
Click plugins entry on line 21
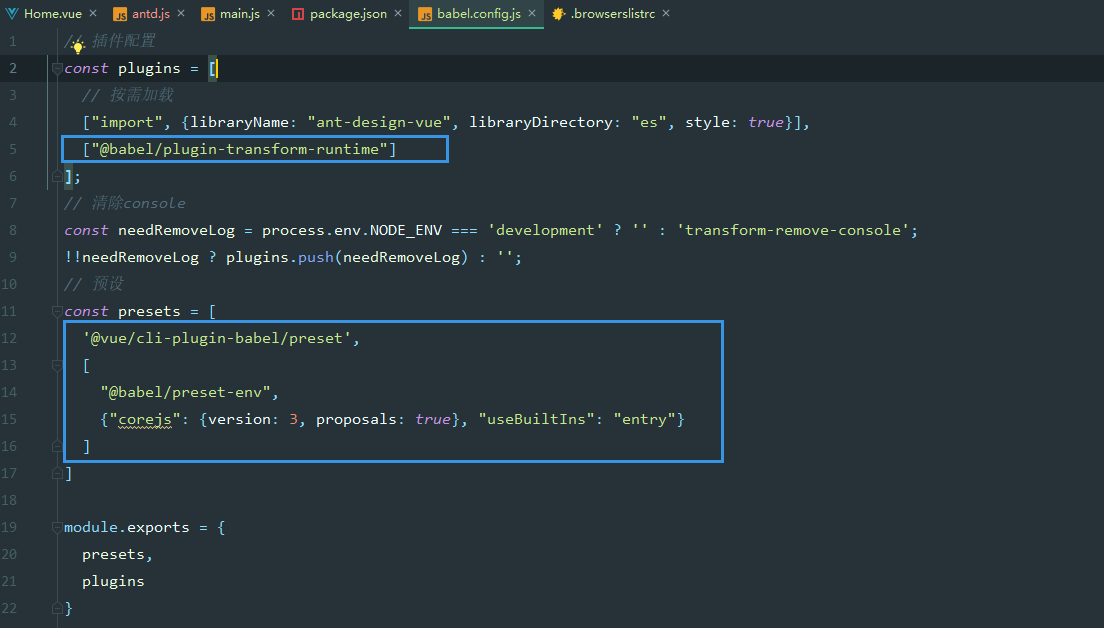[x=113, y=582]
